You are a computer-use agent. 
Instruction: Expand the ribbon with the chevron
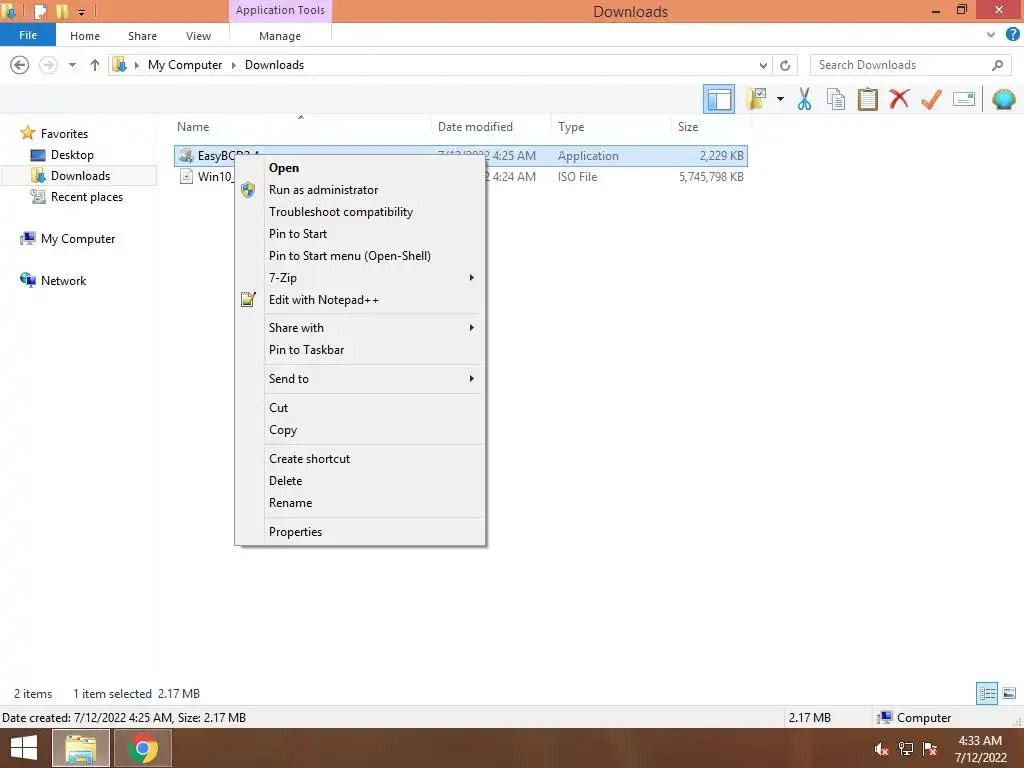(991, 35)
